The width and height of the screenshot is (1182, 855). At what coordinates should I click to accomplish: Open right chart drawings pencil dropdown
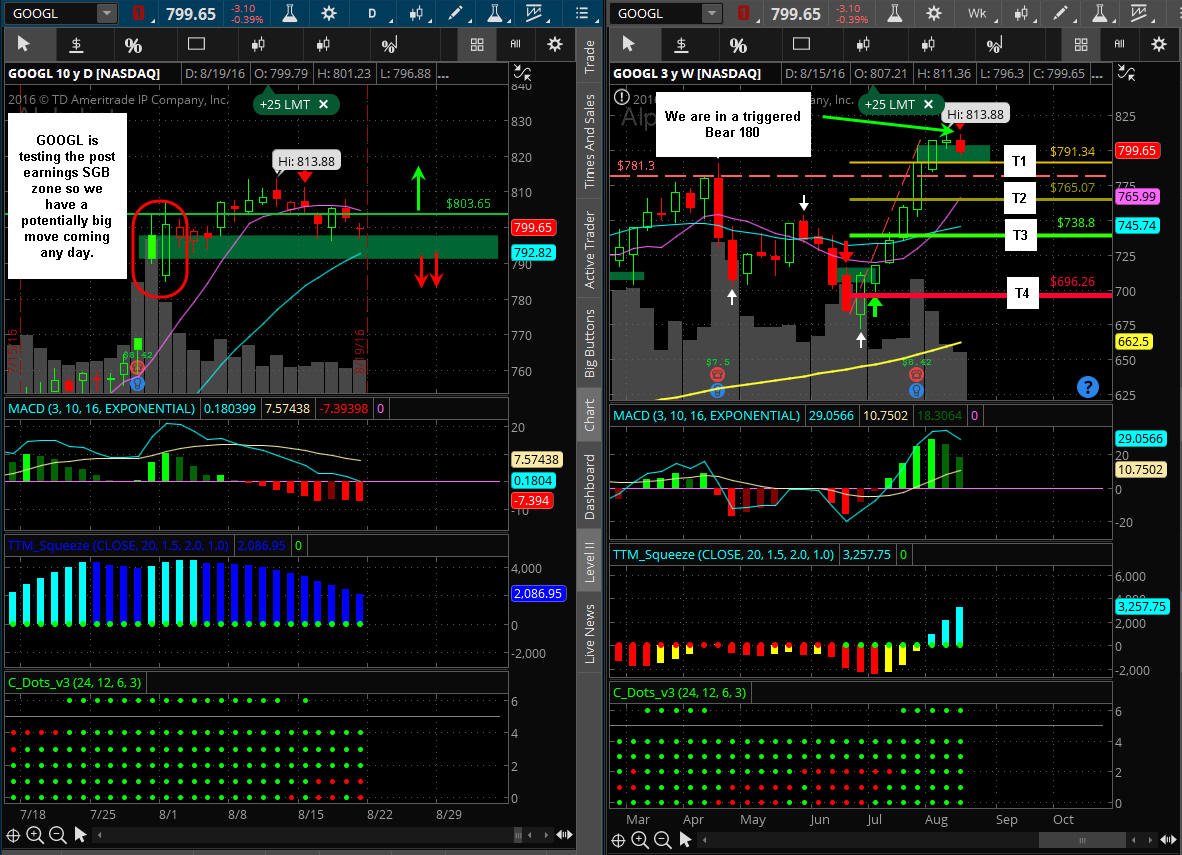(1060, 13)
